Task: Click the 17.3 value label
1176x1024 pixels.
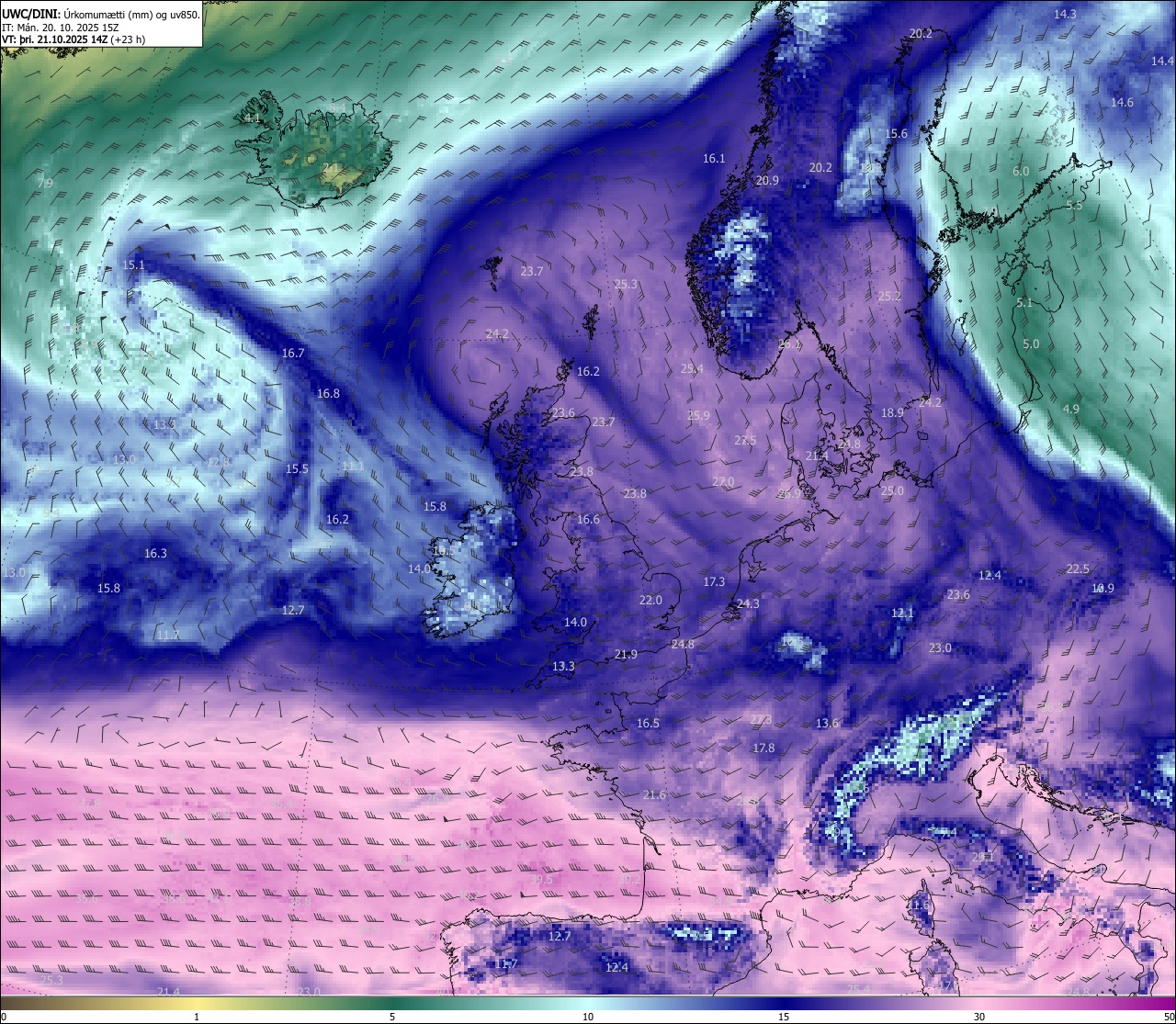Action: point(714,581)
